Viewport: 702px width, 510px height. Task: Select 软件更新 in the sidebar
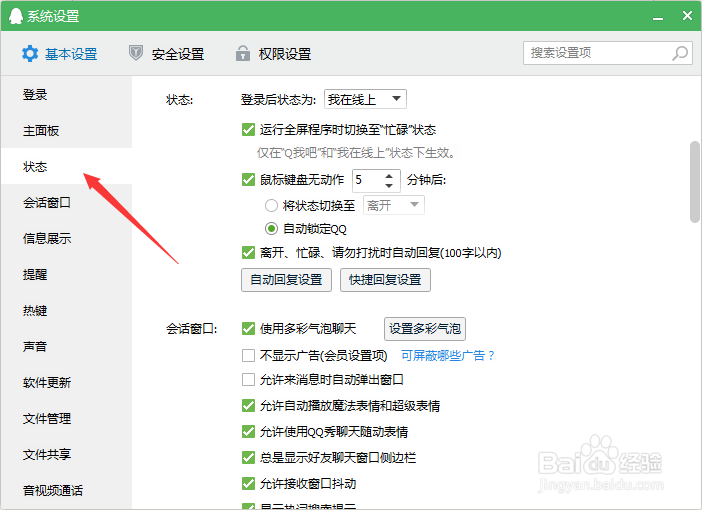point(66,382)
